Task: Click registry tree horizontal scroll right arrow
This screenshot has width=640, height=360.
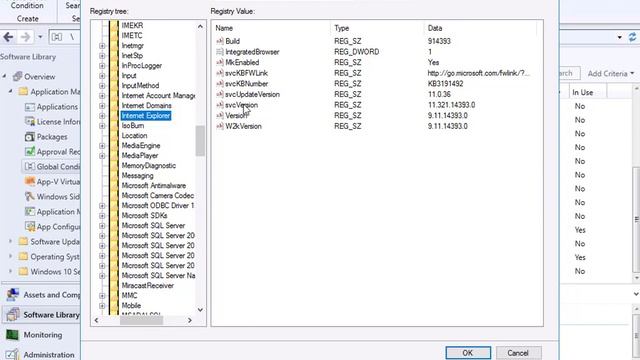Action: click(190, 320)
